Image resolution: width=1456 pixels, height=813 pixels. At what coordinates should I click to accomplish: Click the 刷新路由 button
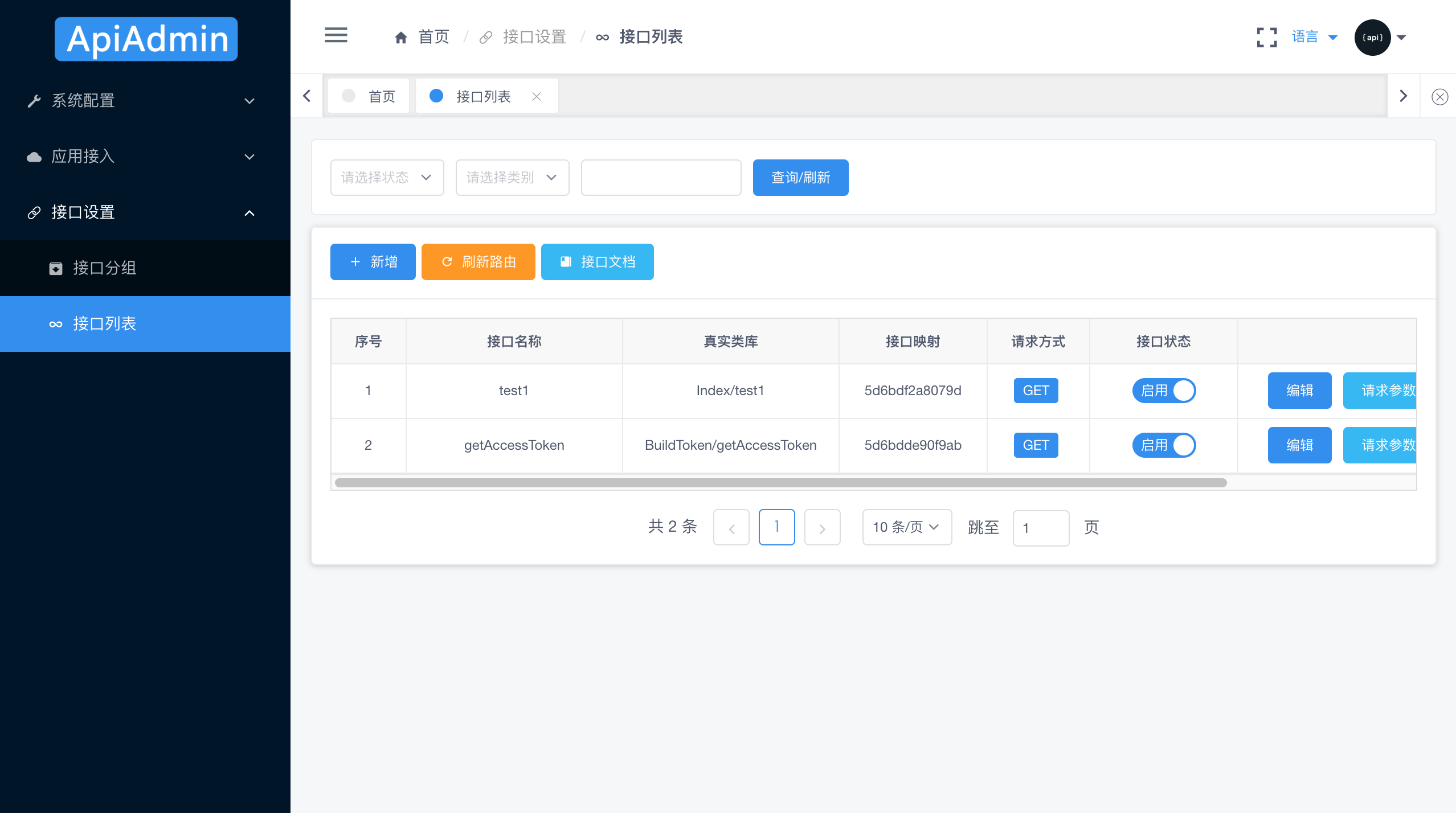click(478, 262)
